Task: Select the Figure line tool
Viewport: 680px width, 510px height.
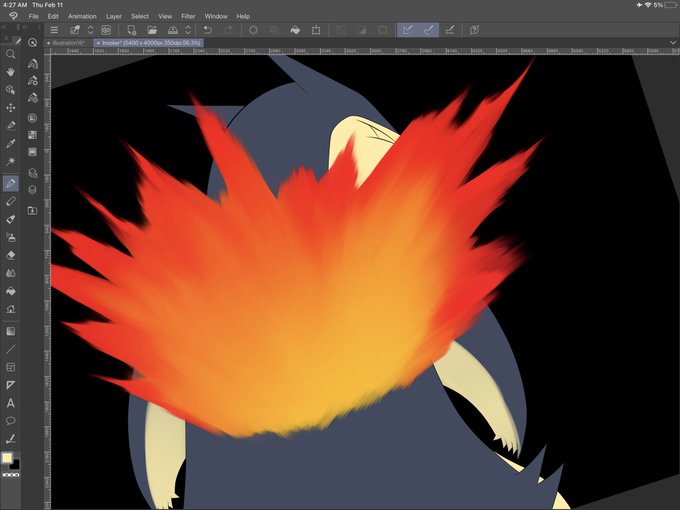Action: click(x=10, y=349)
